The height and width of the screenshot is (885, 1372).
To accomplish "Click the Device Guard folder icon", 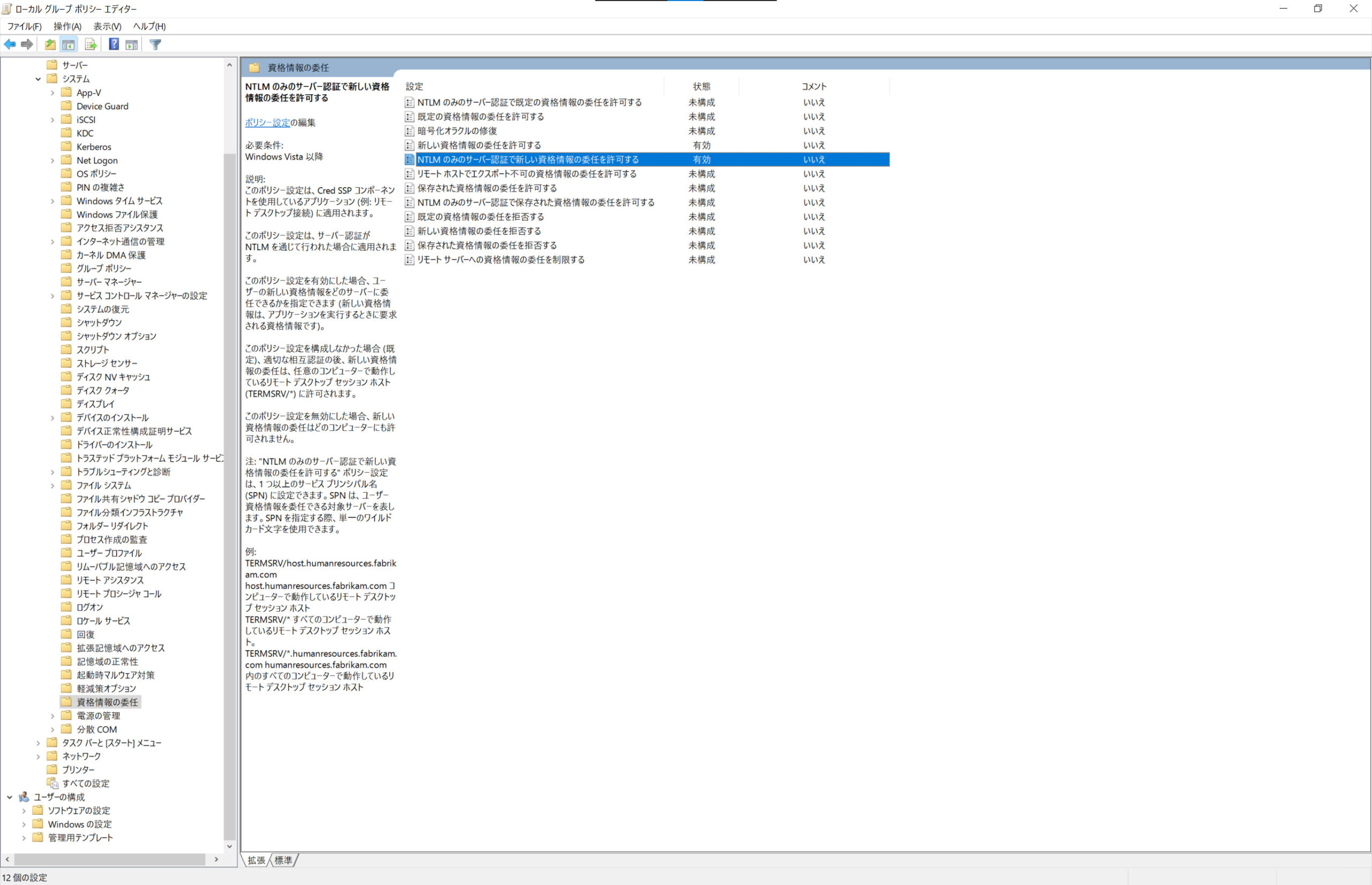I will [x=66, y=106].
